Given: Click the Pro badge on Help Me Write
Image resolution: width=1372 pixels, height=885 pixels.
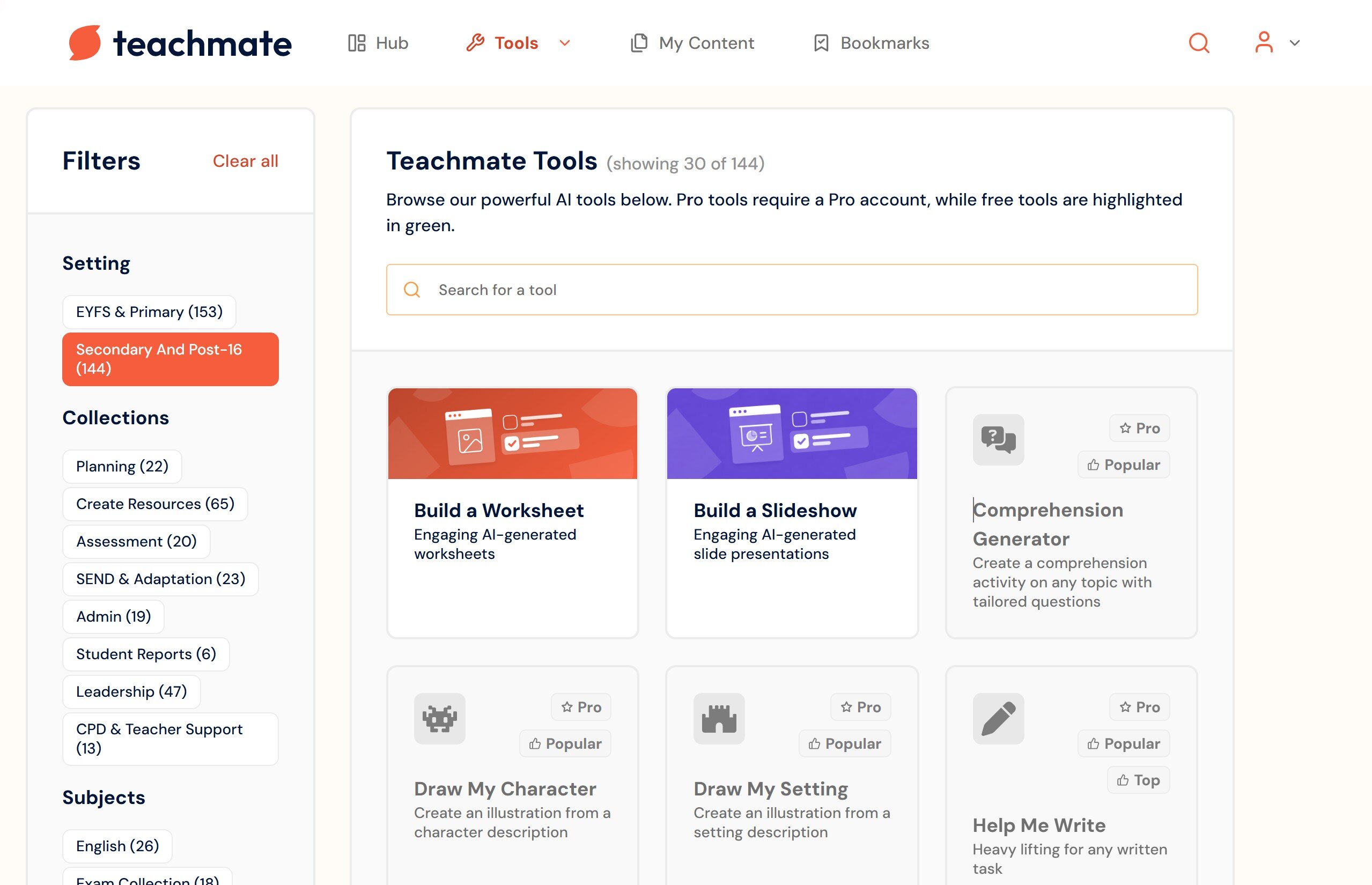Looking at the screenshot, I should (x=1139, y=707).
